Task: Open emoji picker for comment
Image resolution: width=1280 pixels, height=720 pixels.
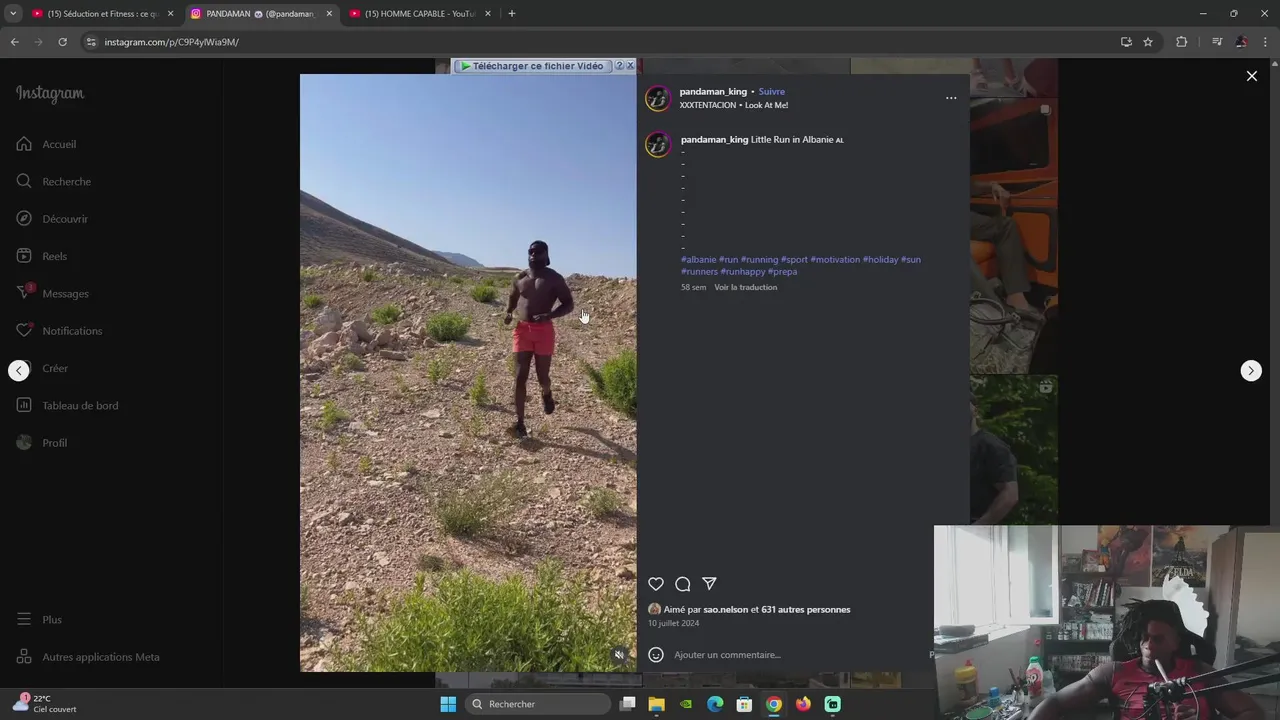Action: click(656, 655)
